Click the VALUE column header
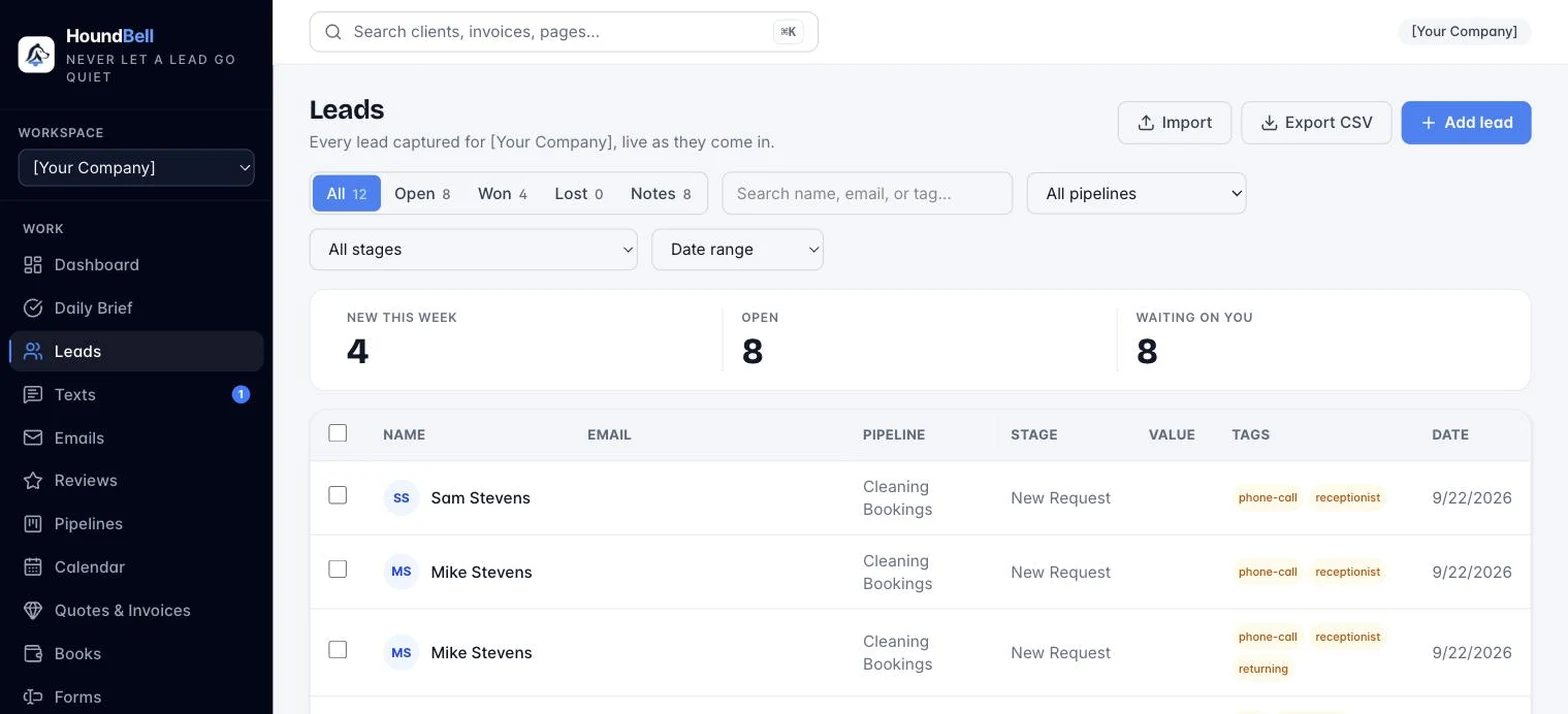The height and width of the screenshot is (714, 1568). tap(1172, 435)
